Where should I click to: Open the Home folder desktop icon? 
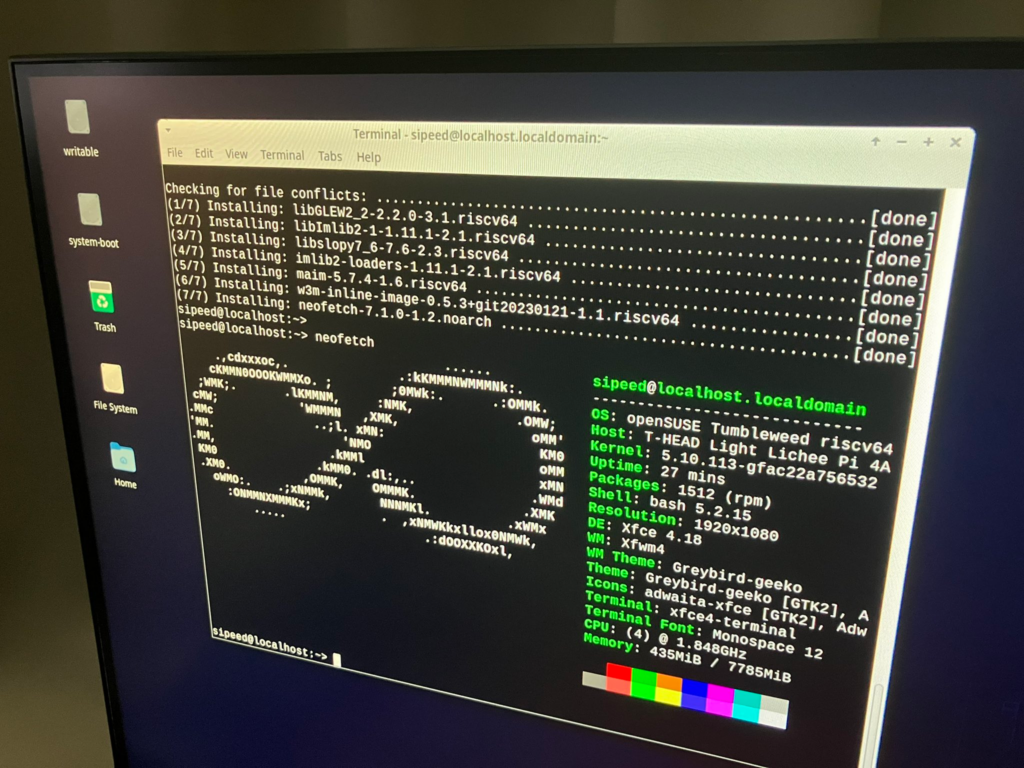(x=123, y=465)
